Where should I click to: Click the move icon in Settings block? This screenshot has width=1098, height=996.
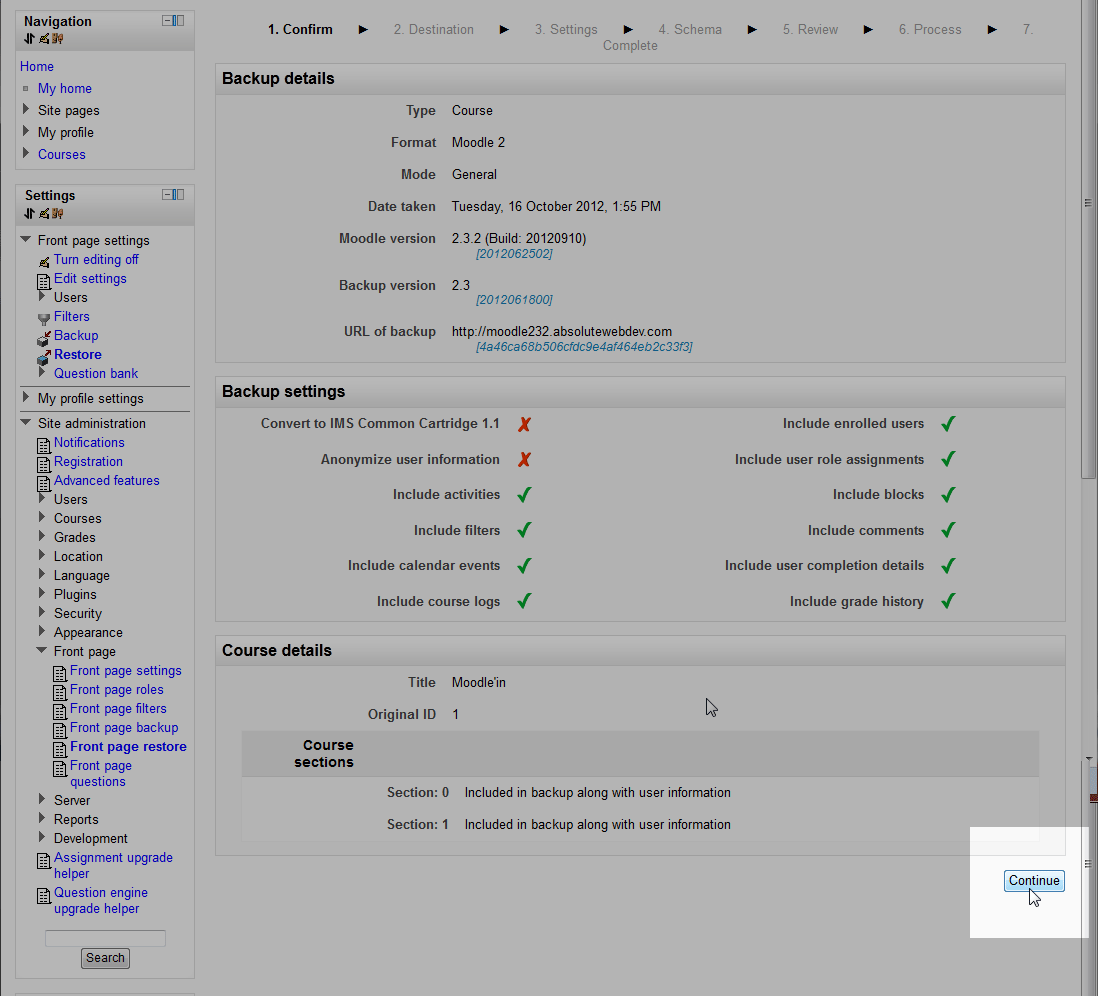point(29,213)
